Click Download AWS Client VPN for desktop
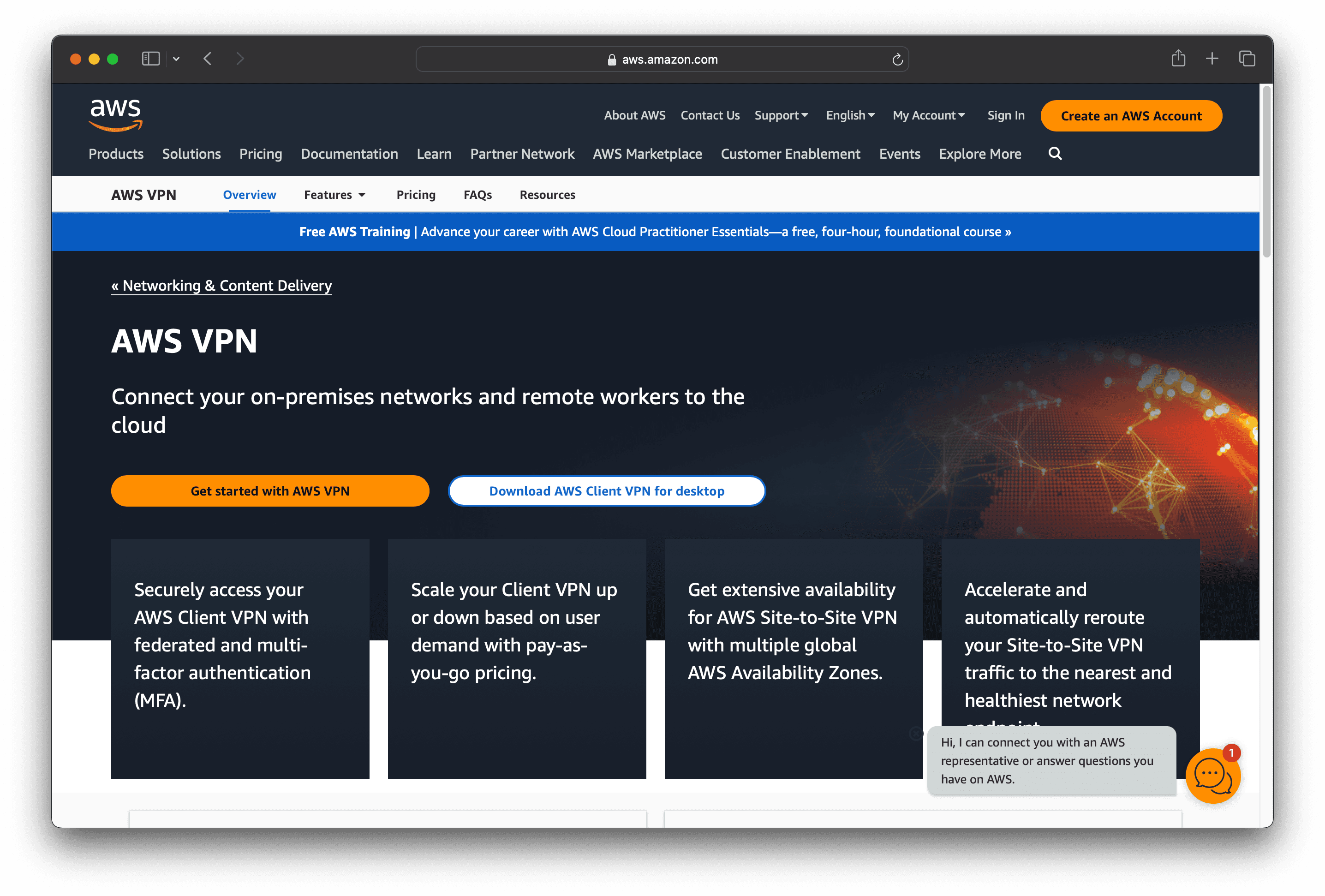The image size is (1325, 896). point(606,491)
